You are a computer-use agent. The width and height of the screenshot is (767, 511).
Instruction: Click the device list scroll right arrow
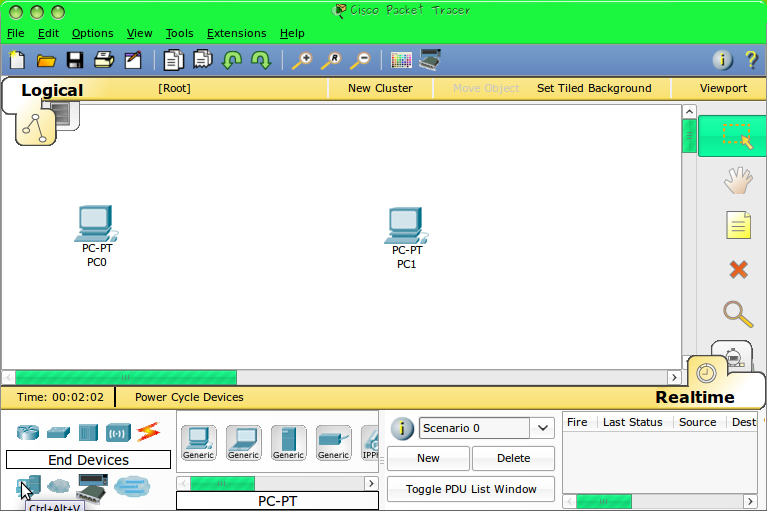[x=371, y=484]
